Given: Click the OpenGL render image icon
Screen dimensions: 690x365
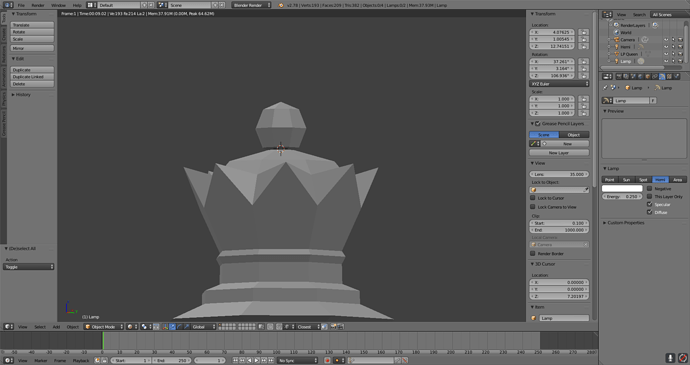Looking at the screenshot, I should tap(334, 327).
